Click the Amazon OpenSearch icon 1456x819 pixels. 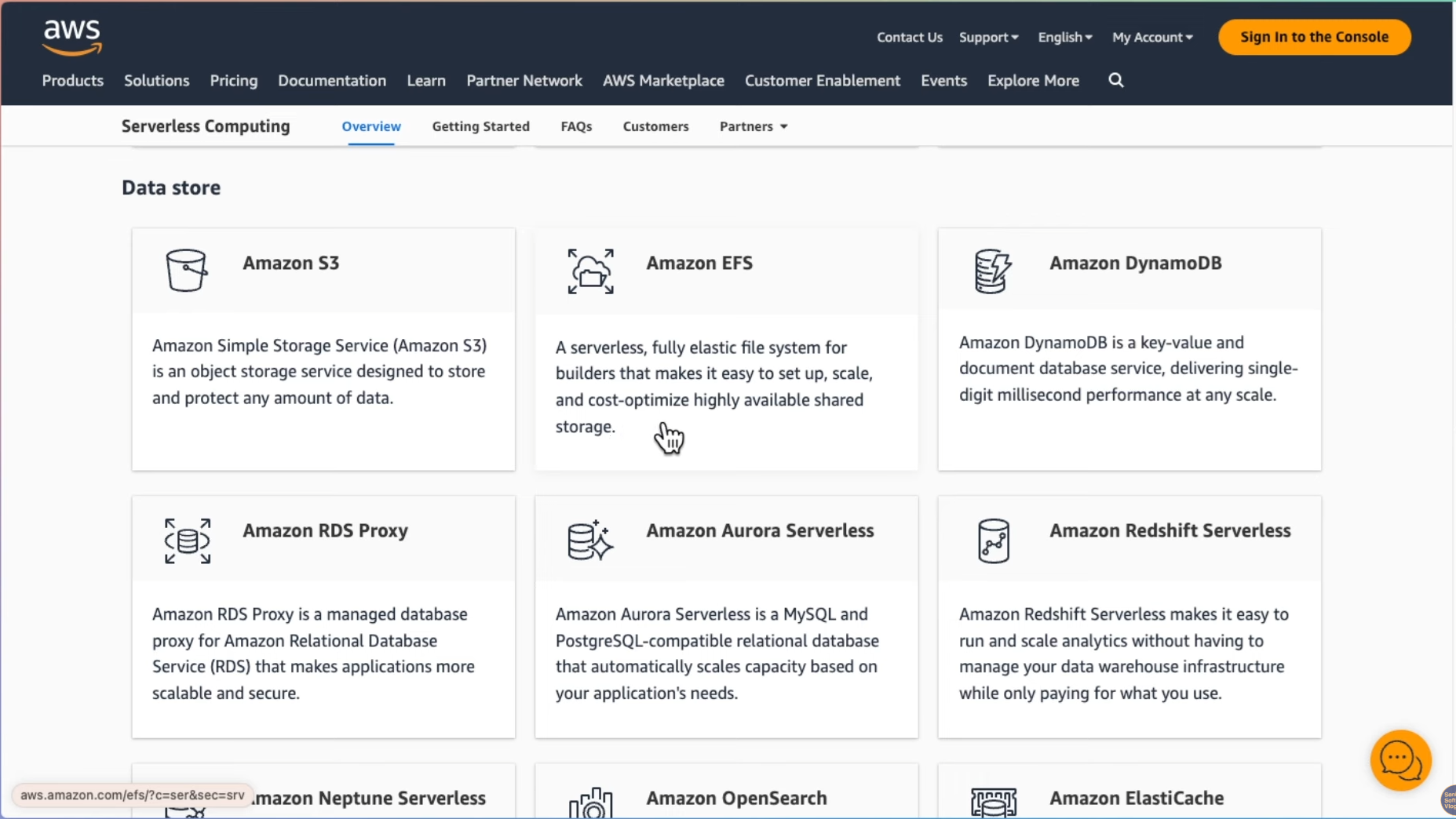click(x=590, y=803)
